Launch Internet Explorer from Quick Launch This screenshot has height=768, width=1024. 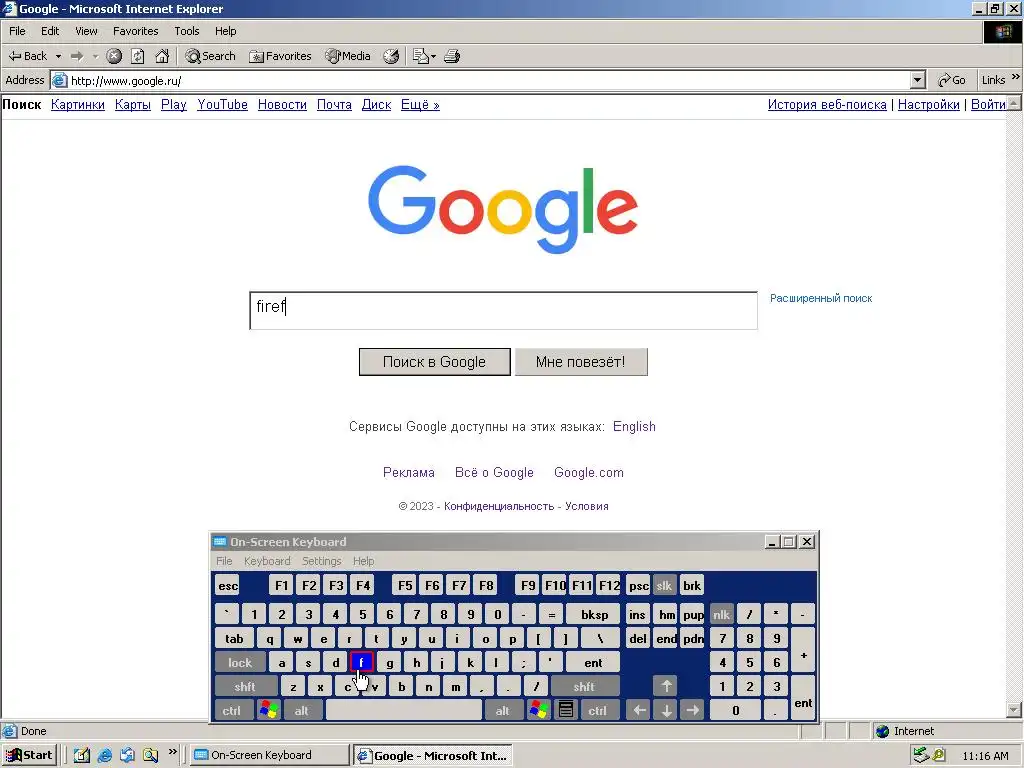104,756
